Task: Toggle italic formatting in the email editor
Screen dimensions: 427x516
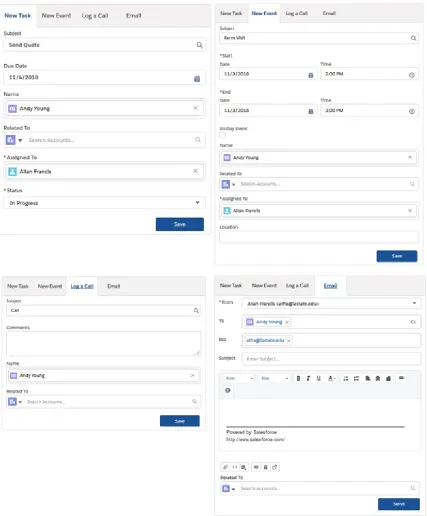Action: coord(308,378)
